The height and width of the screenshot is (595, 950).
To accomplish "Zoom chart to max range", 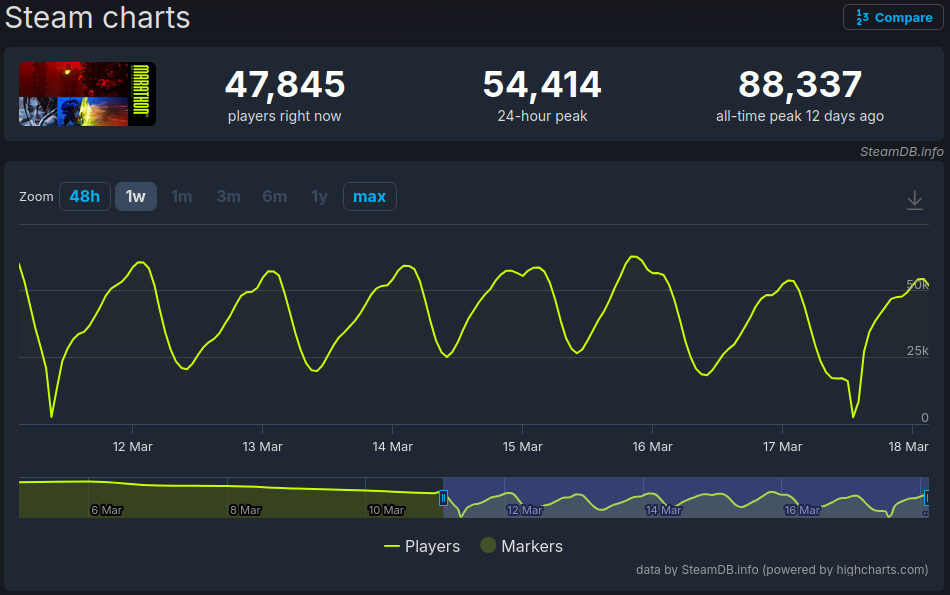I will (370, 196).
